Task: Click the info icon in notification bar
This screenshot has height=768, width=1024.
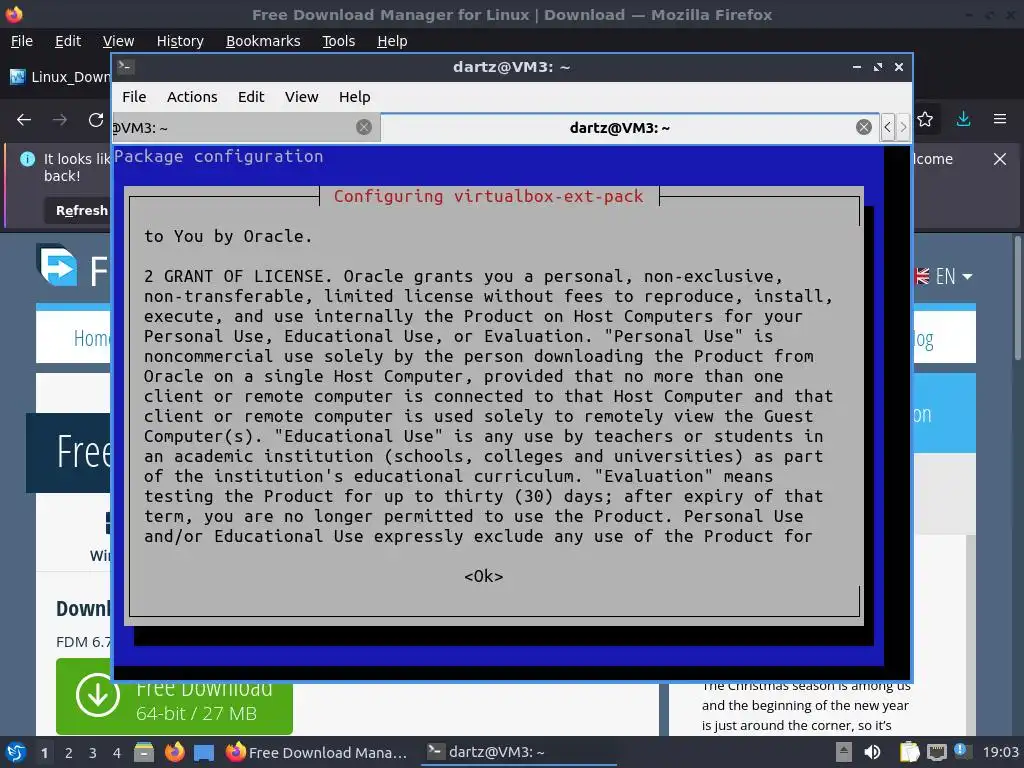Action: coord(27,159)
